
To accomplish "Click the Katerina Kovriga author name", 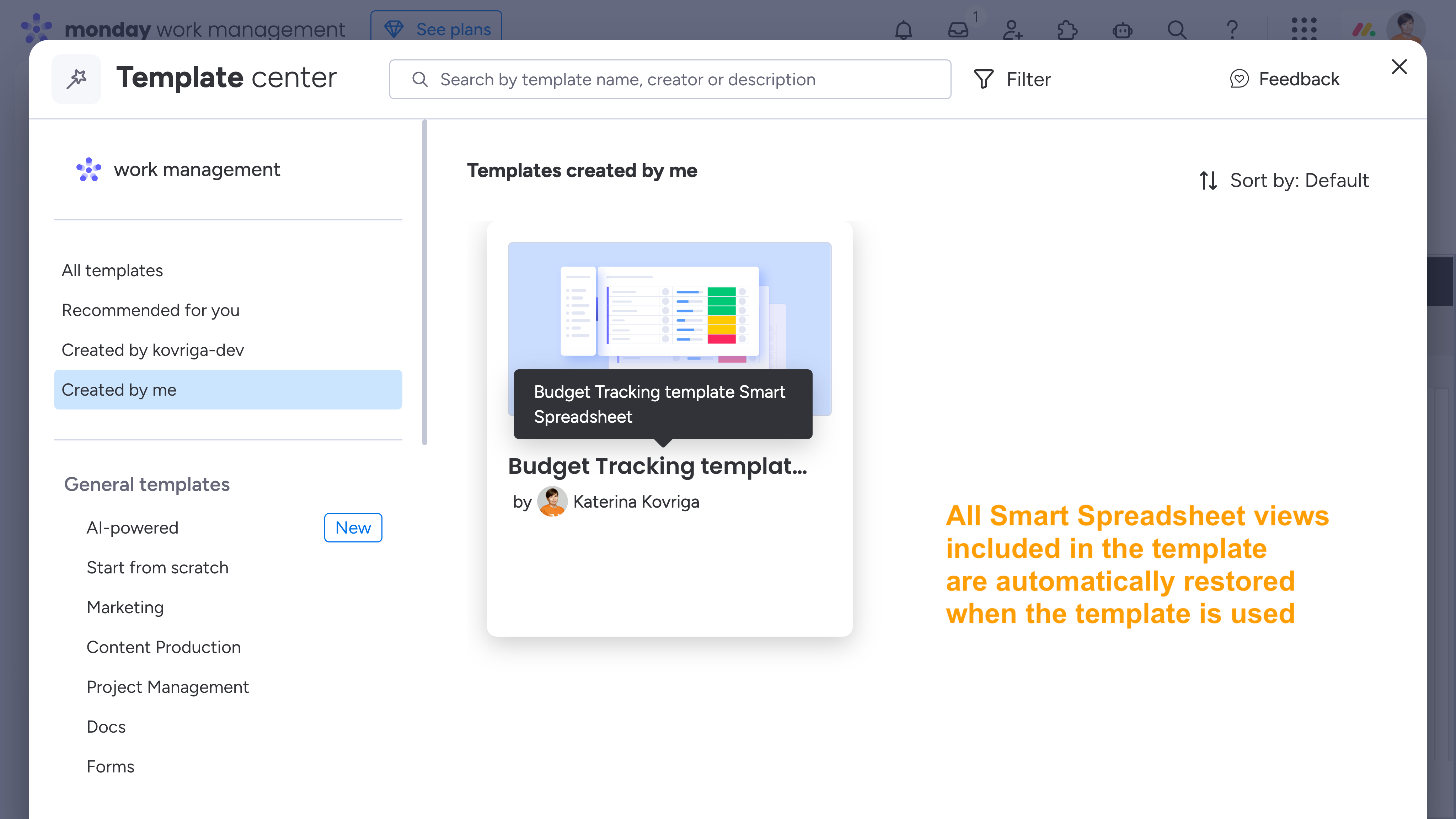I will [636, 501].
